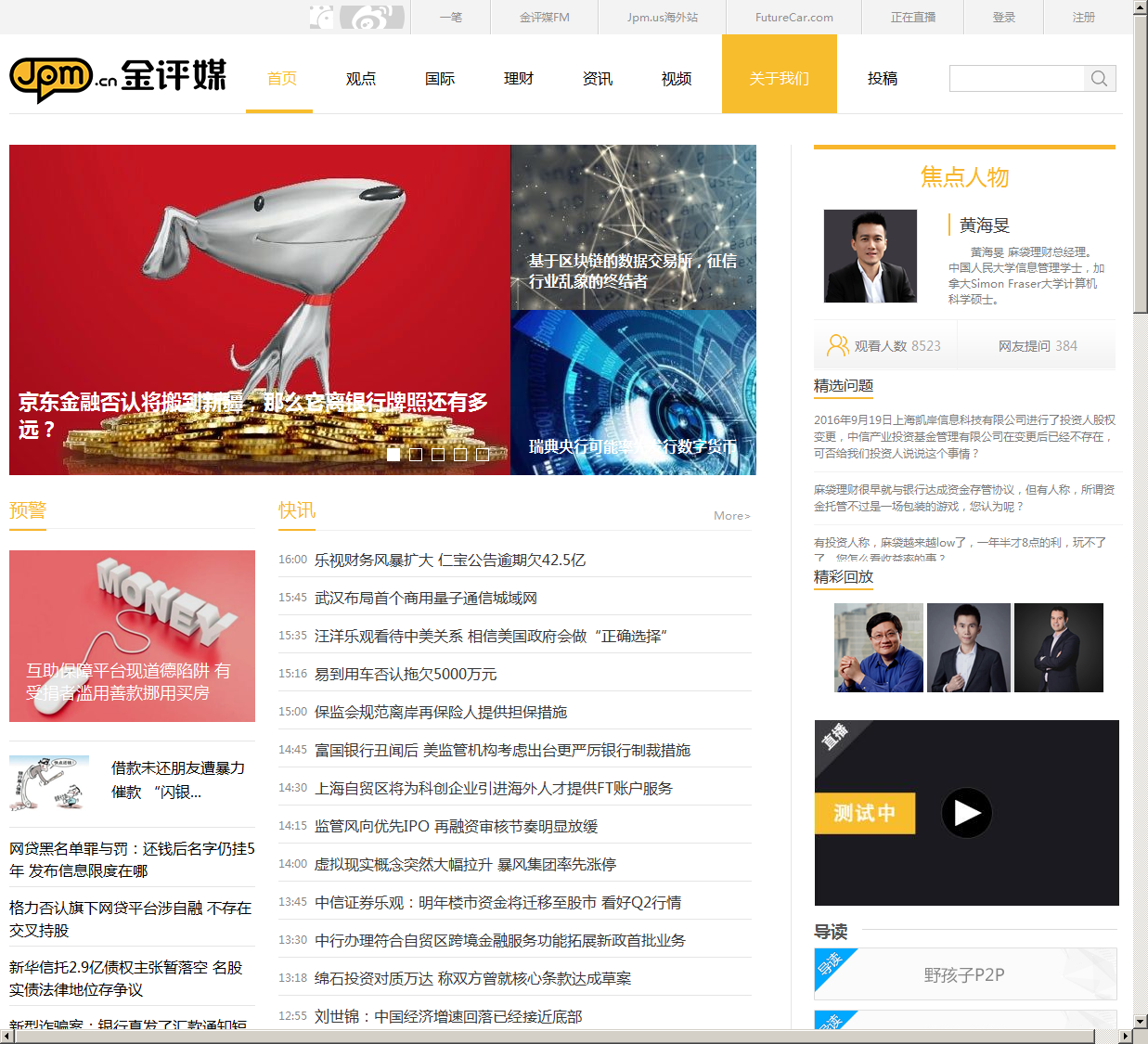1148x1044 pixels.
Task: Click the 黄海旻 name heading
Action: point(985,225)
